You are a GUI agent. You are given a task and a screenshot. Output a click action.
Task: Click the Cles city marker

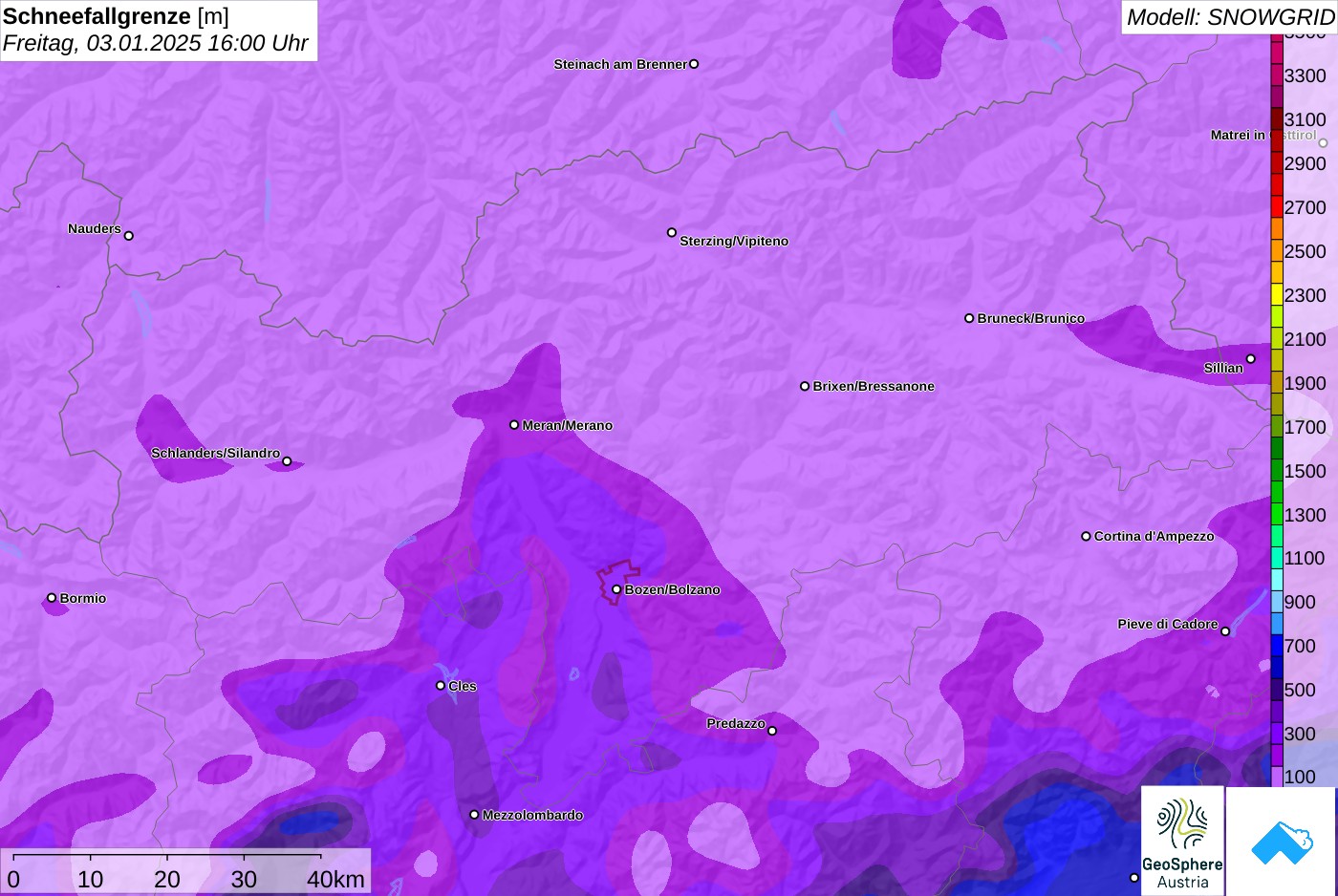441,685
